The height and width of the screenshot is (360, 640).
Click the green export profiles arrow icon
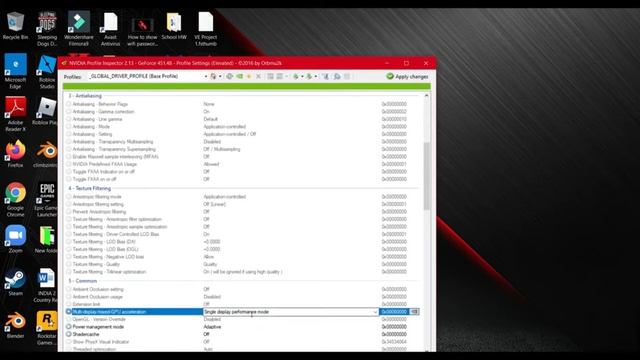[296, 76]
